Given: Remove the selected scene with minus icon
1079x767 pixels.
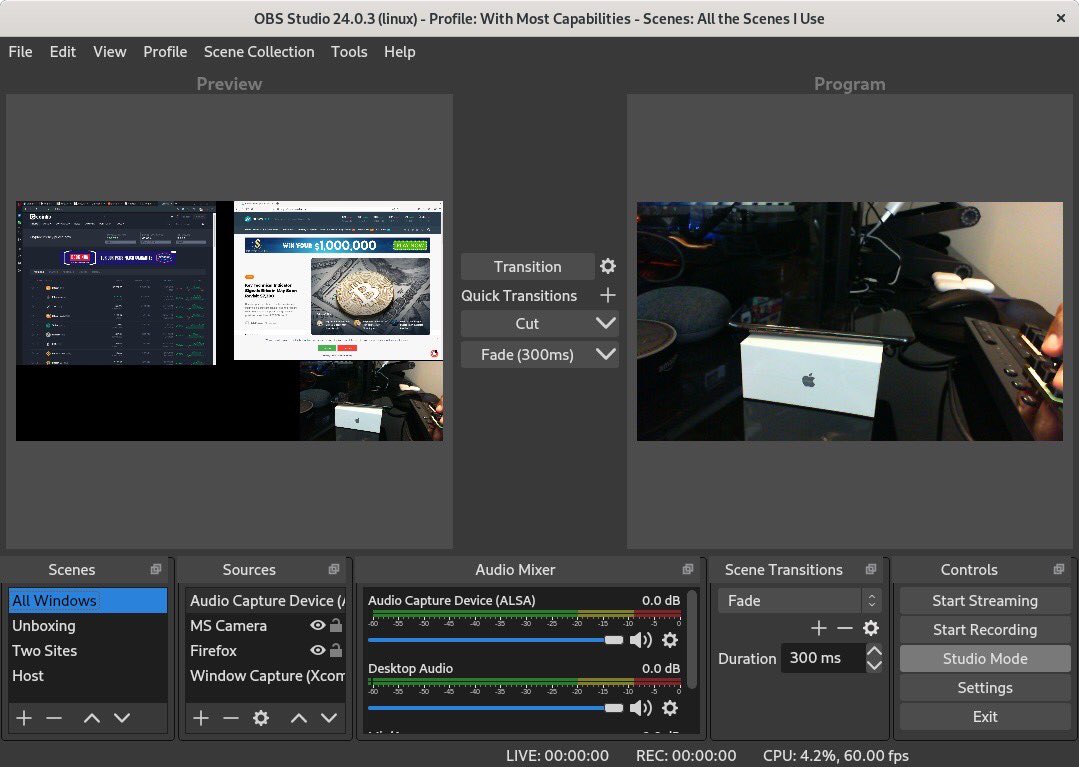Looking at the screenshot, I should 54,718.
